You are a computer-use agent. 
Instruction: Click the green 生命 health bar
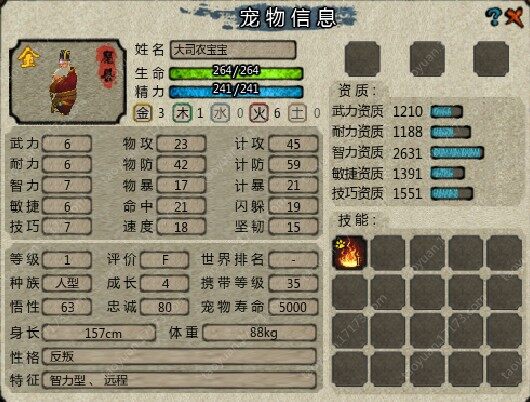click(x=236, y=73)
